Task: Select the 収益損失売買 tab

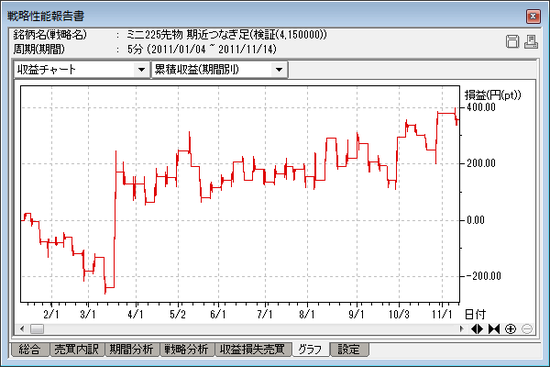Action: [253, 349]
